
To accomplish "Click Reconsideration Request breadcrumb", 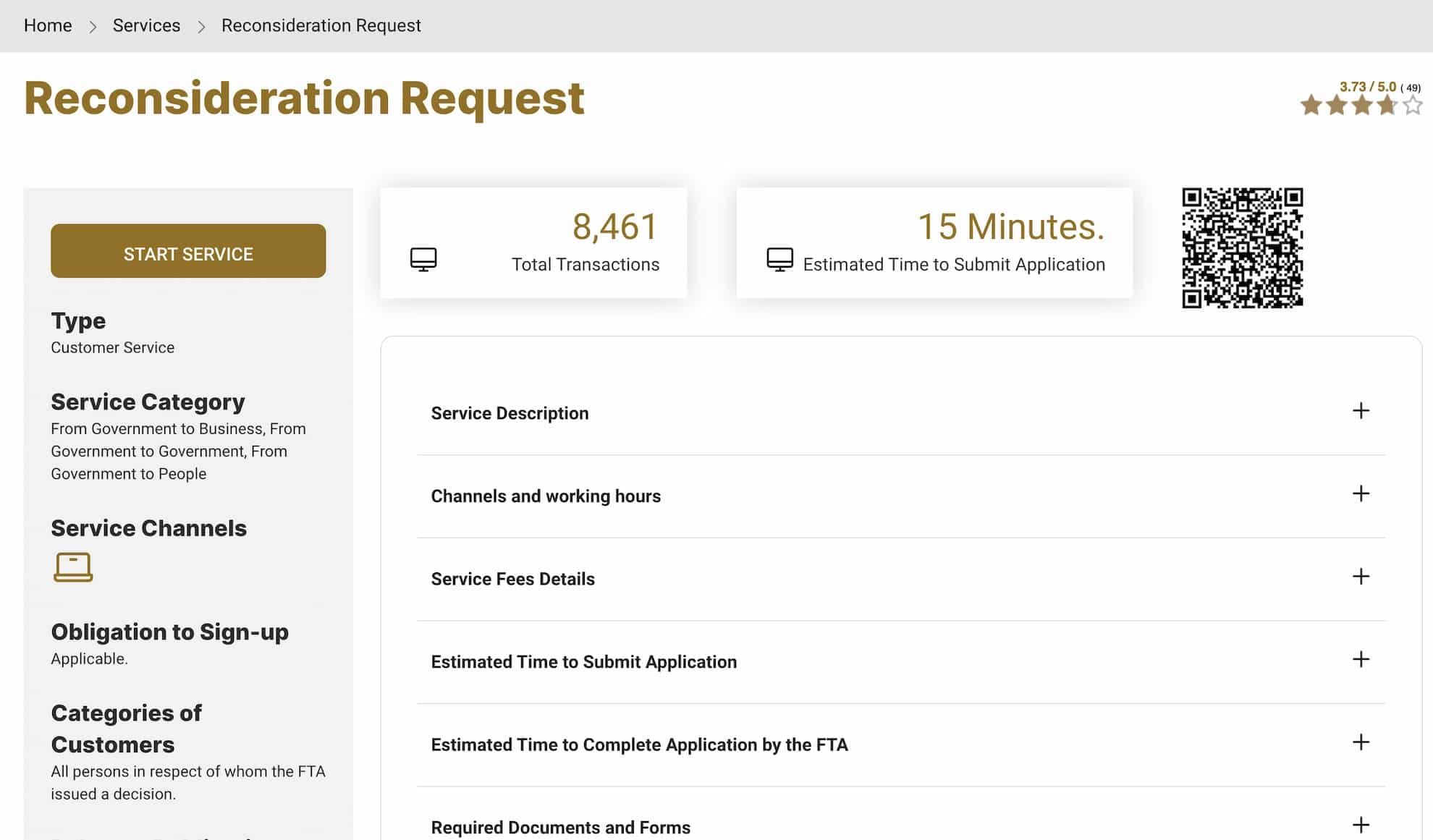I will [321, 25].
